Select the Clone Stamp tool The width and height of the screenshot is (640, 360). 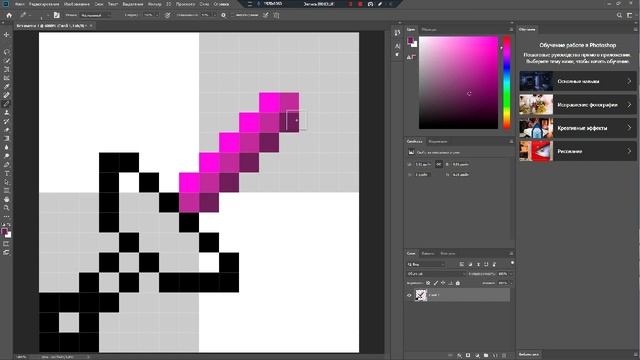(x=7, y=112)
